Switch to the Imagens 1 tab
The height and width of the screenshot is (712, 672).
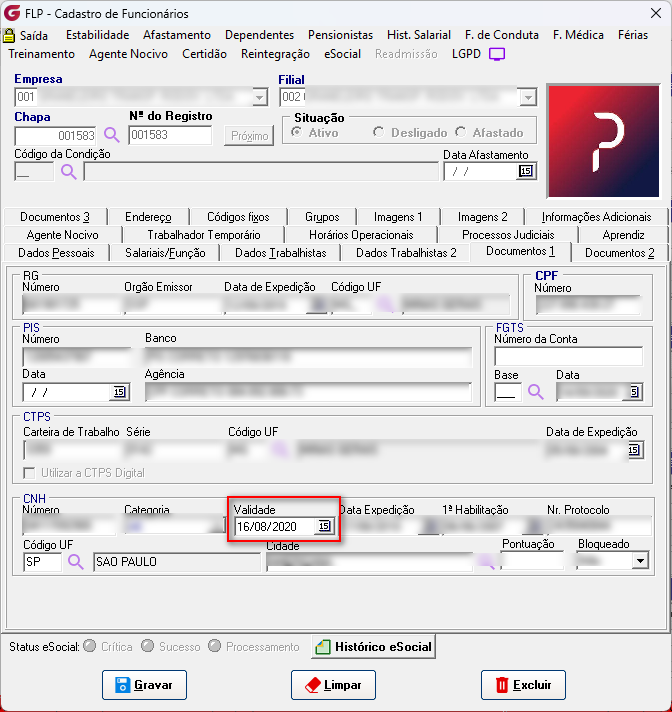coord(398,217)
